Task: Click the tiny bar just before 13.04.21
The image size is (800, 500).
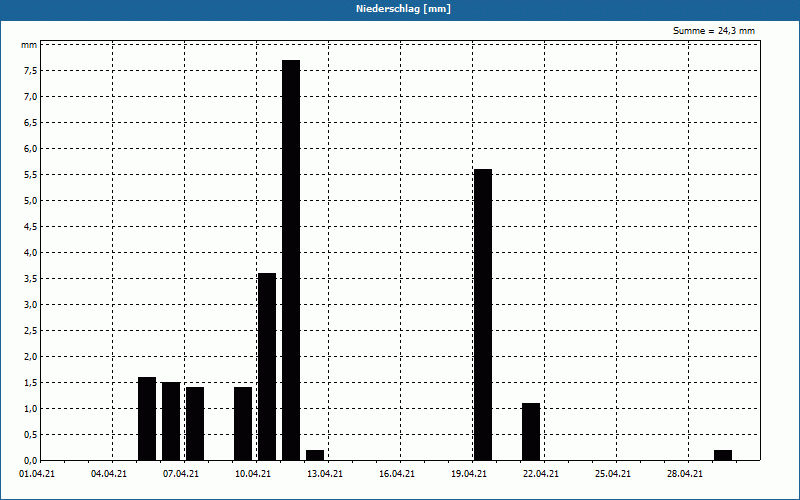Action: coord(315,455)
